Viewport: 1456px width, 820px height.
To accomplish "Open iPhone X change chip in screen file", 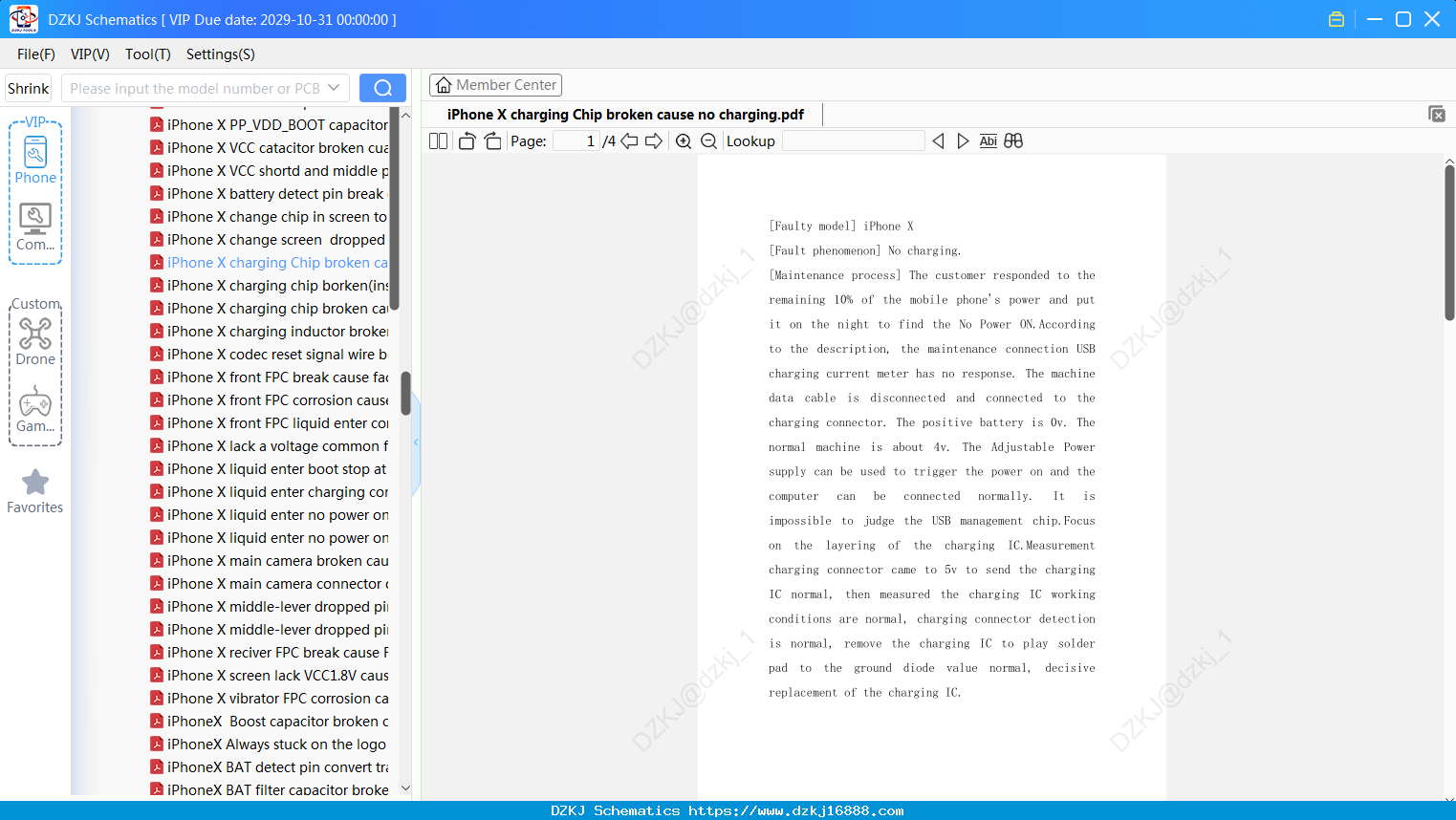I will (269, 217).
